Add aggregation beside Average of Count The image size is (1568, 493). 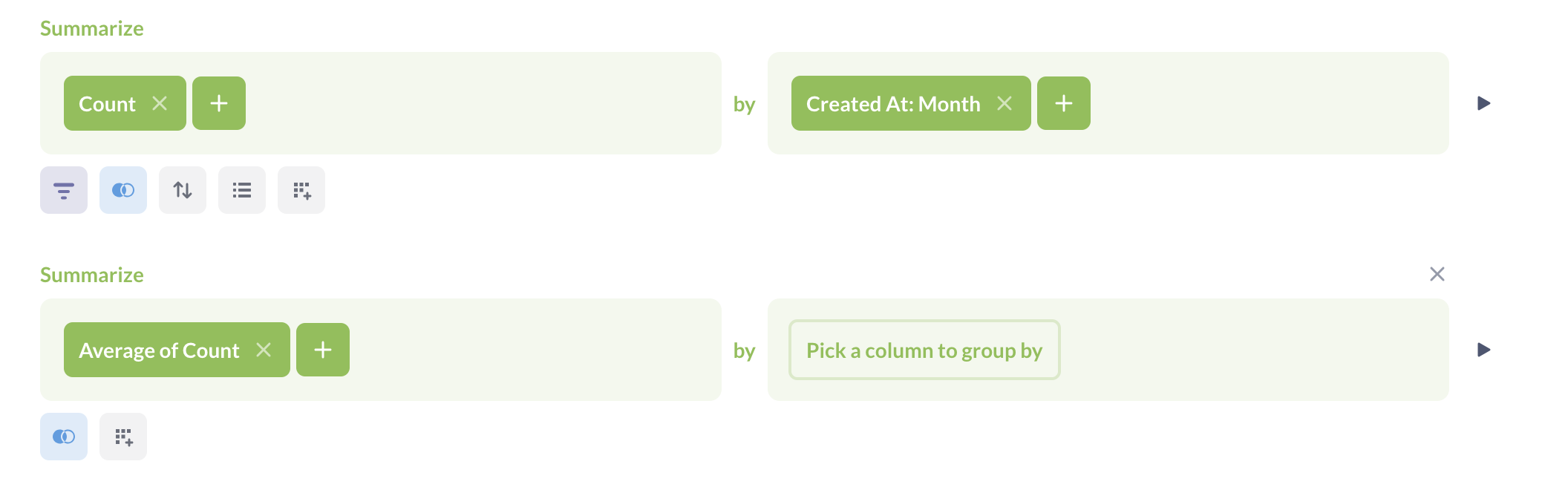pyautogui.click(x=322, y=349)
